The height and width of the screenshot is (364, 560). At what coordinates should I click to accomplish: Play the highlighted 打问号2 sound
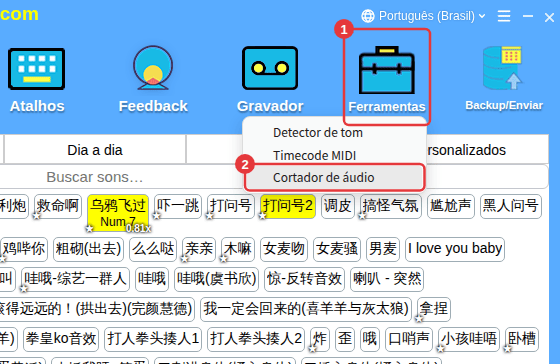[288, 206]
